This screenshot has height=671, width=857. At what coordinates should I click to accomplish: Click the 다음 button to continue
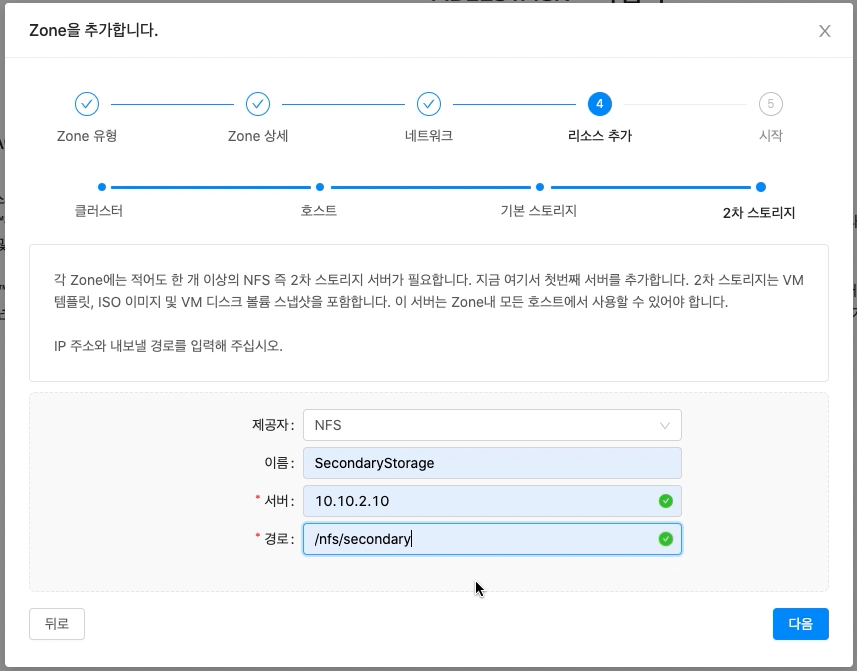pos(800,623)
